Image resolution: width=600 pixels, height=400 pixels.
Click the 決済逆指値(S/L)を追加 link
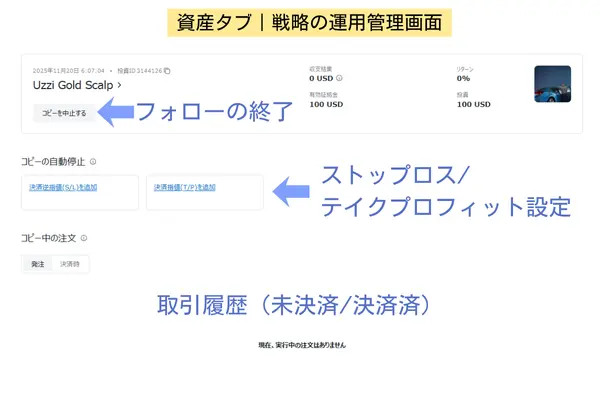tap(63, 187)
